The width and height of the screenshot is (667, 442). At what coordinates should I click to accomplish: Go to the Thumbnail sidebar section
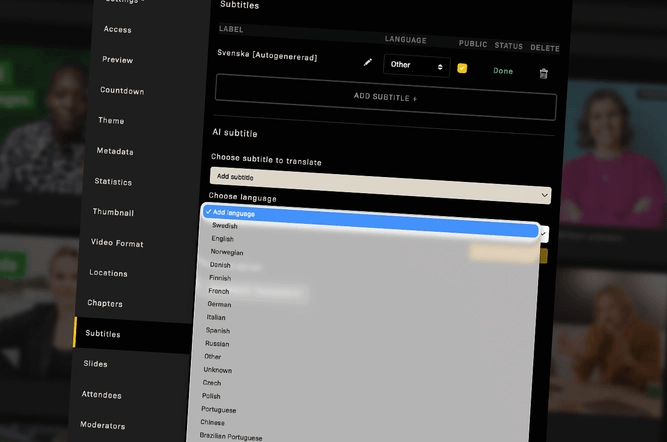[113, 212]
